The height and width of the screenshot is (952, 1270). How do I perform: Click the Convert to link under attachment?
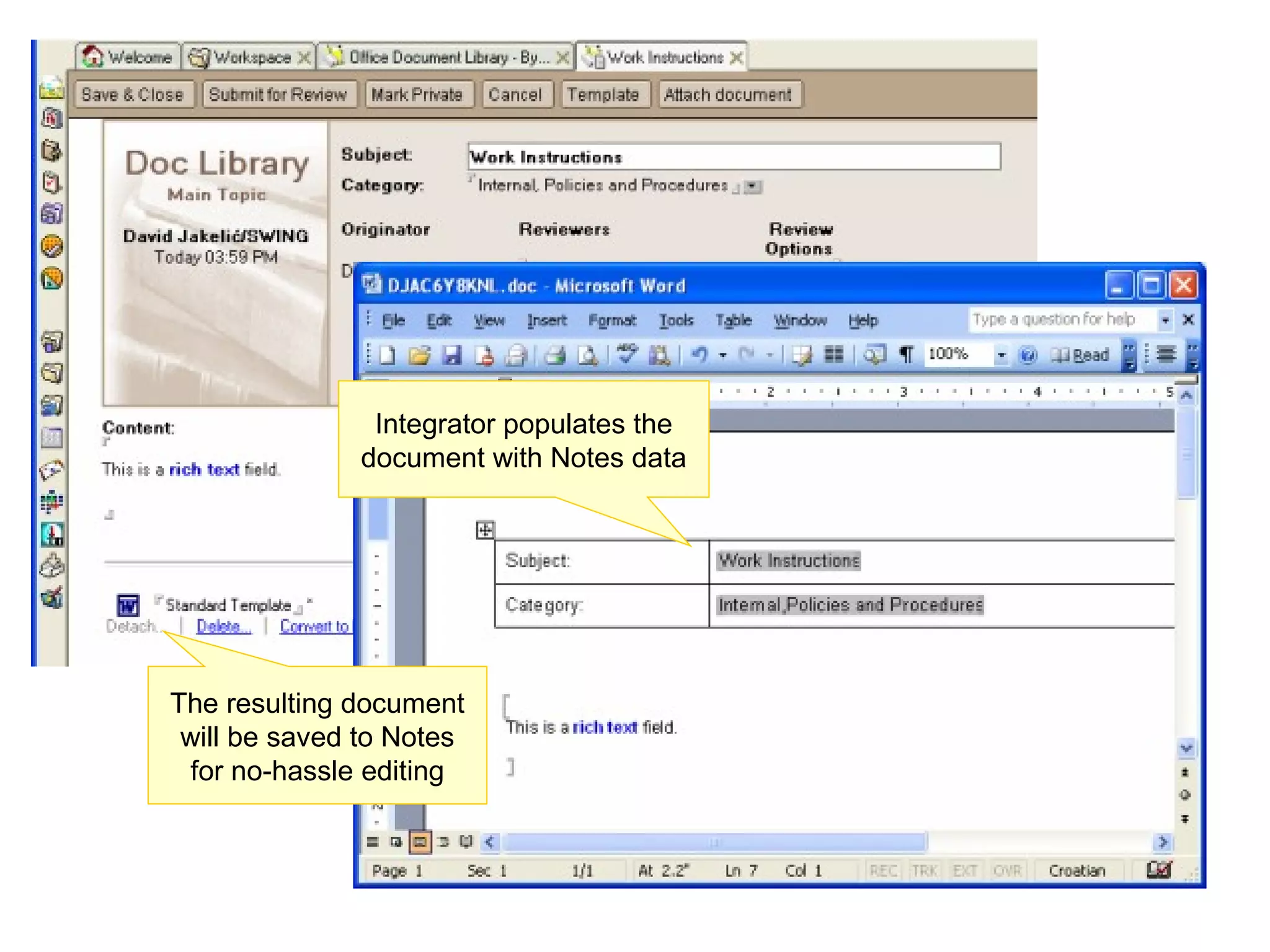[x=315, y=627]
